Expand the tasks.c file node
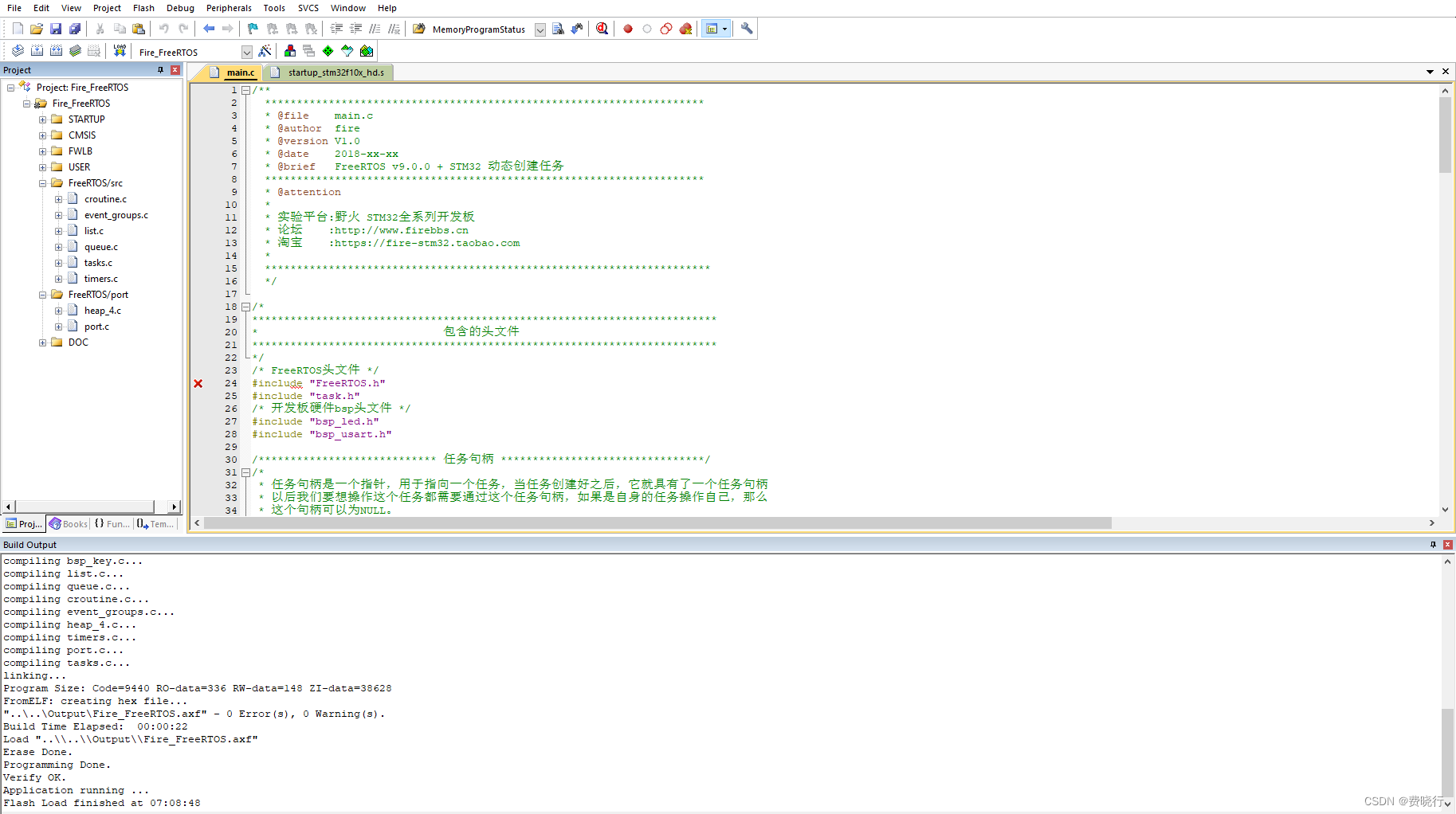Viewport: 1456px width, 814px height. (x=58, y=263)
